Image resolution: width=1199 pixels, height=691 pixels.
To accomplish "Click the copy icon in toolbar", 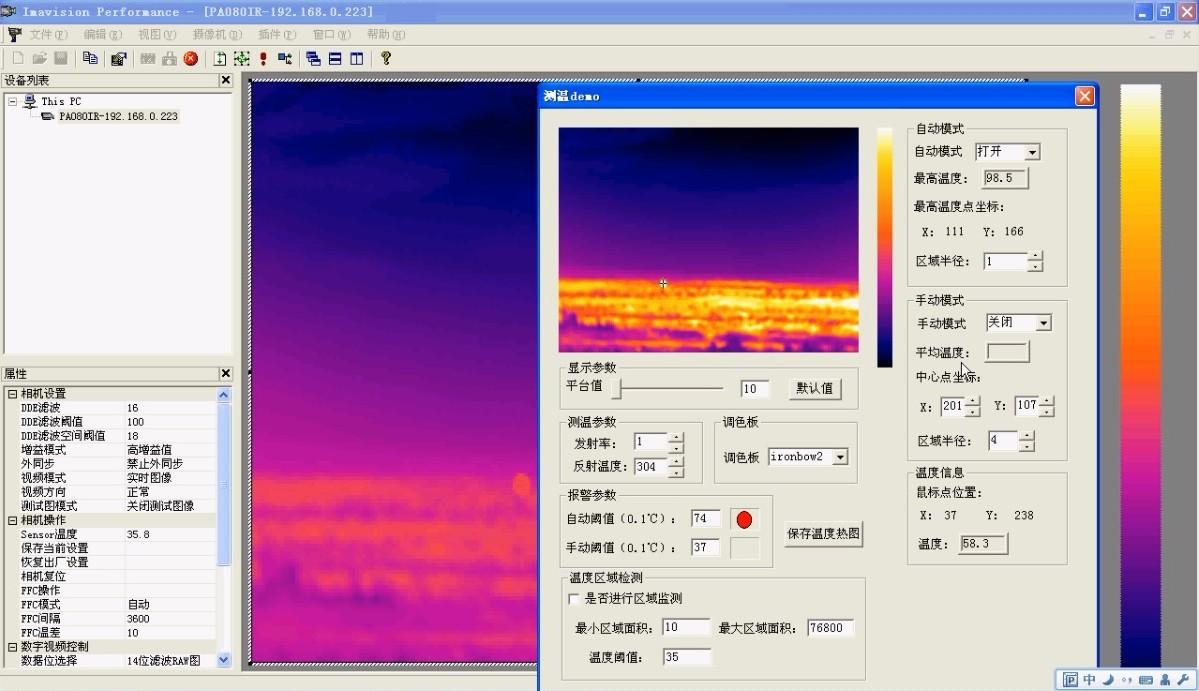I will coord(90,59).
